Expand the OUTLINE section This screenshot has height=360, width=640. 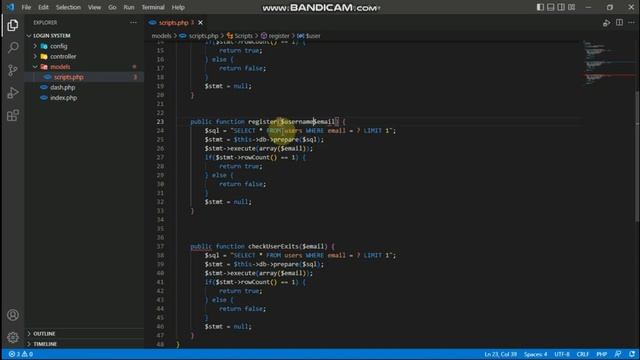(x=44, y=333)
